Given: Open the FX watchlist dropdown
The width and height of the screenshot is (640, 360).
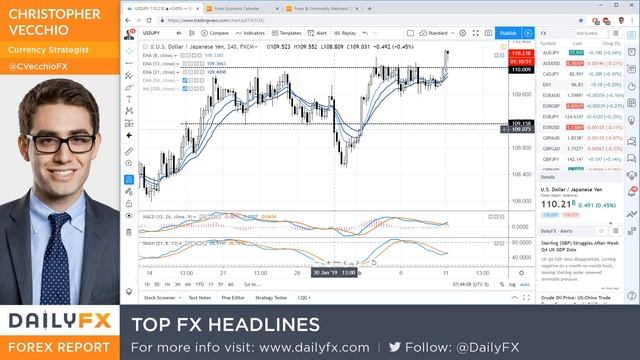Looking at the screenshot, I should (x=544, y=33).
